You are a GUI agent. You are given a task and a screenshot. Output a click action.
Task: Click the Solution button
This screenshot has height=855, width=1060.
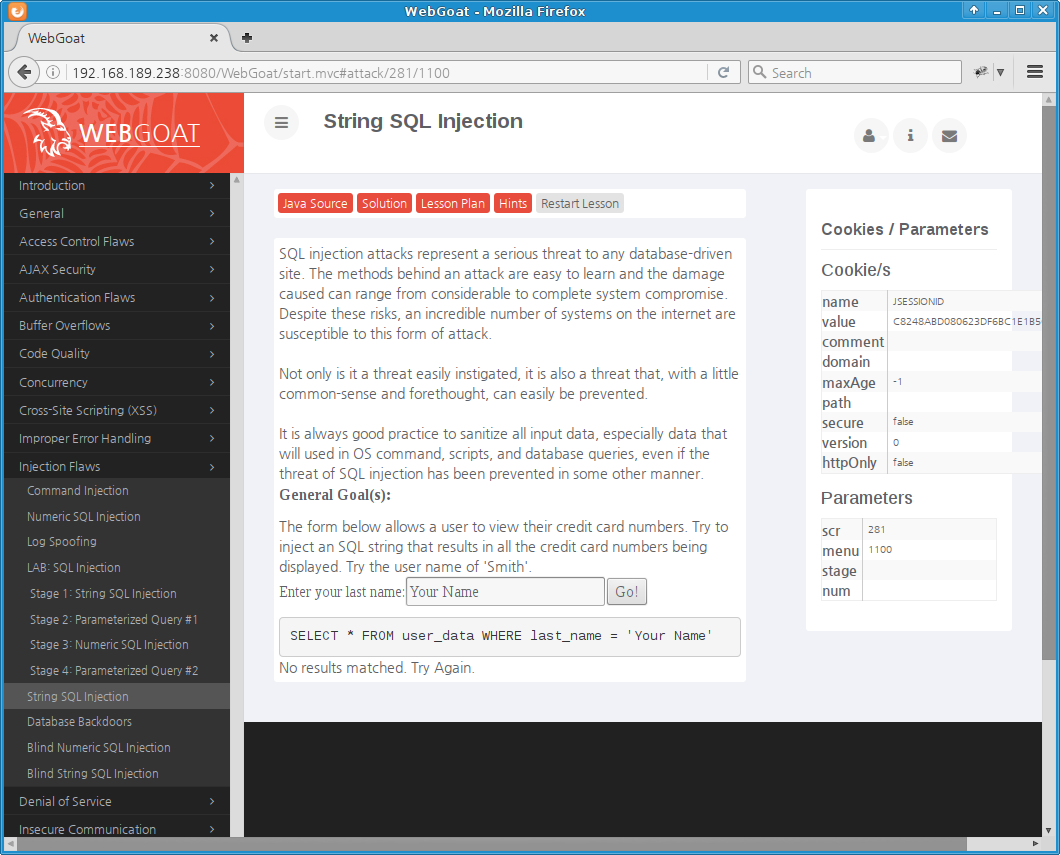384,203
